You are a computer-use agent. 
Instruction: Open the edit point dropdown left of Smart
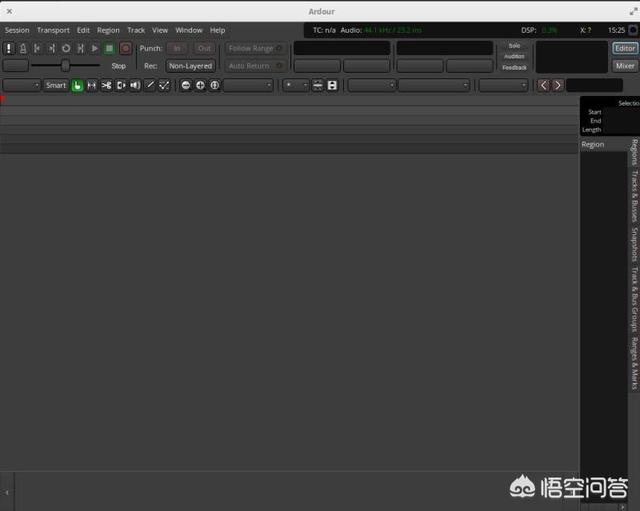tap(21, 86)
